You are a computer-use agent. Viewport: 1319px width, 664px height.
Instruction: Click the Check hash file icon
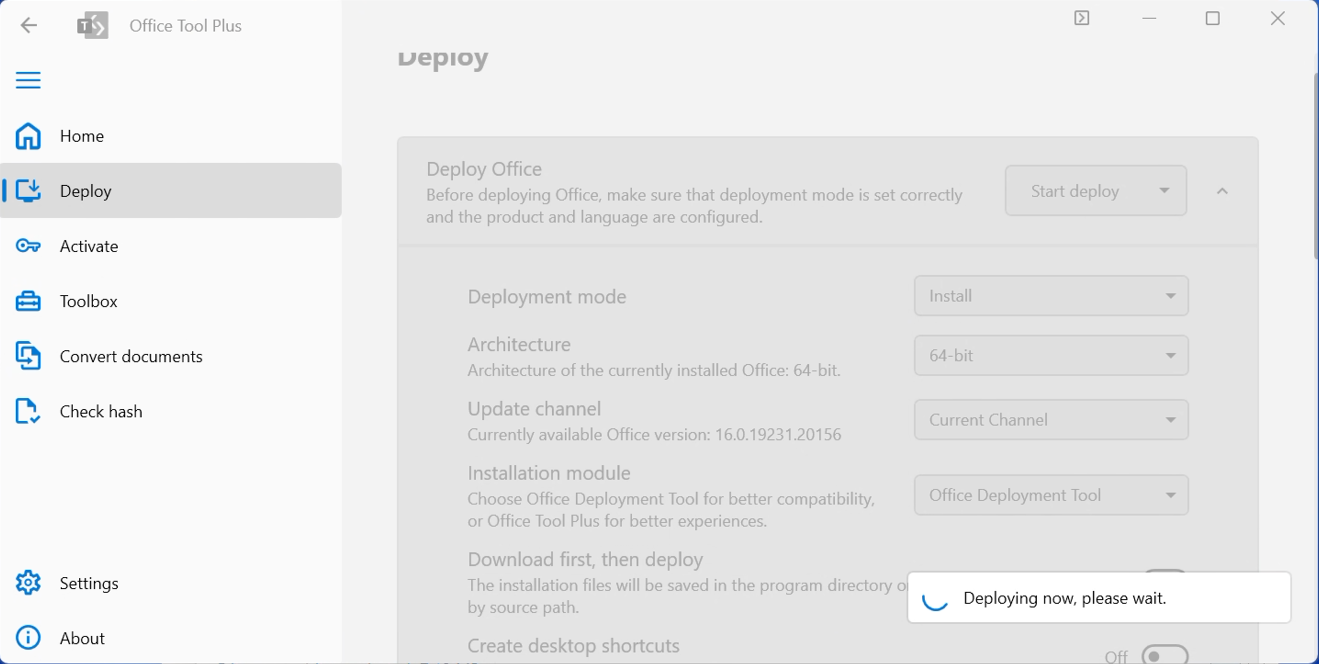click(x=28, y=411)
